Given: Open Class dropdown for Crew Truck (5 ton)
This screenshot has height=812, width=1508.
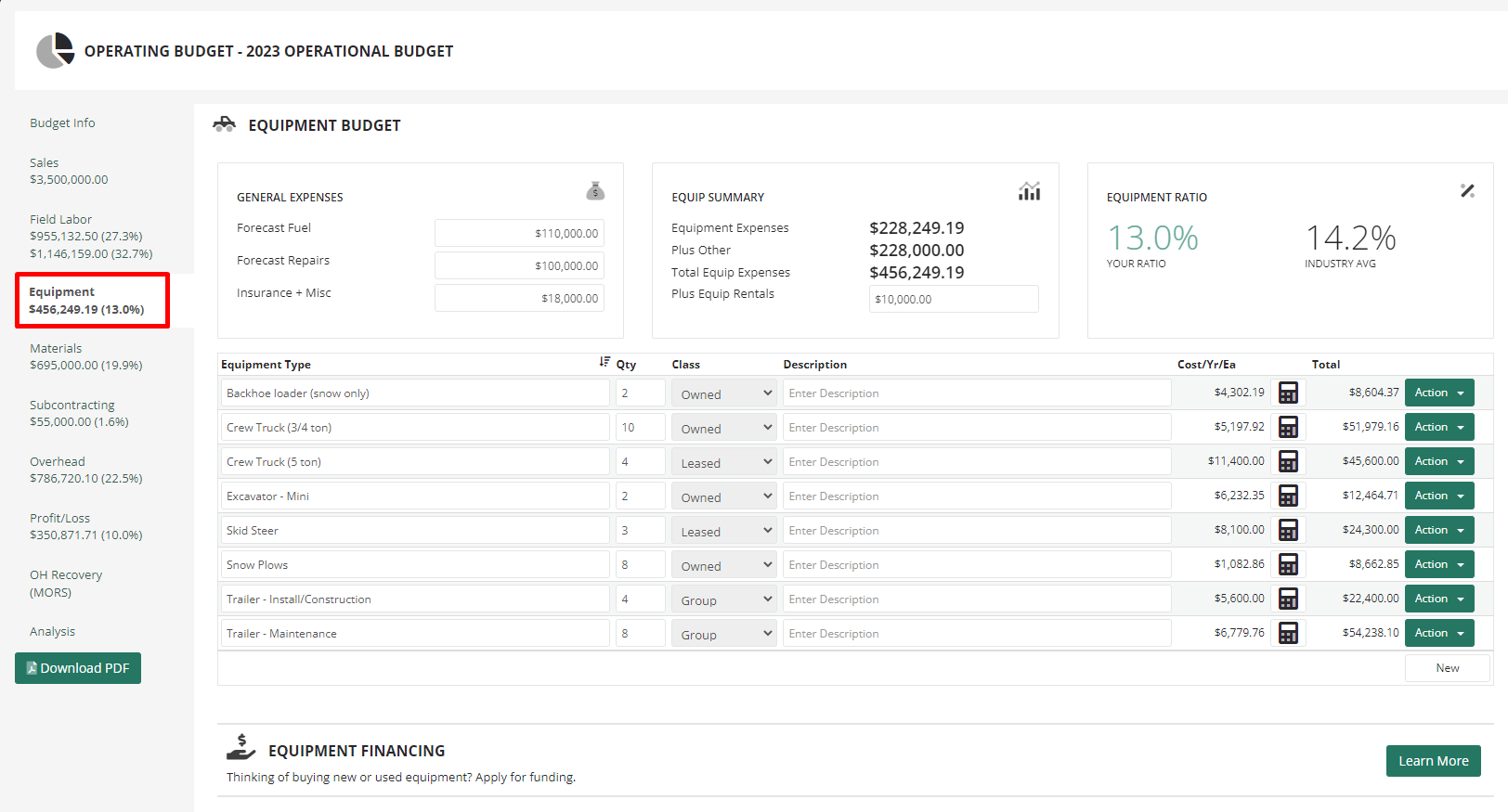Looking at the screenshot, I should pos(723,462).
